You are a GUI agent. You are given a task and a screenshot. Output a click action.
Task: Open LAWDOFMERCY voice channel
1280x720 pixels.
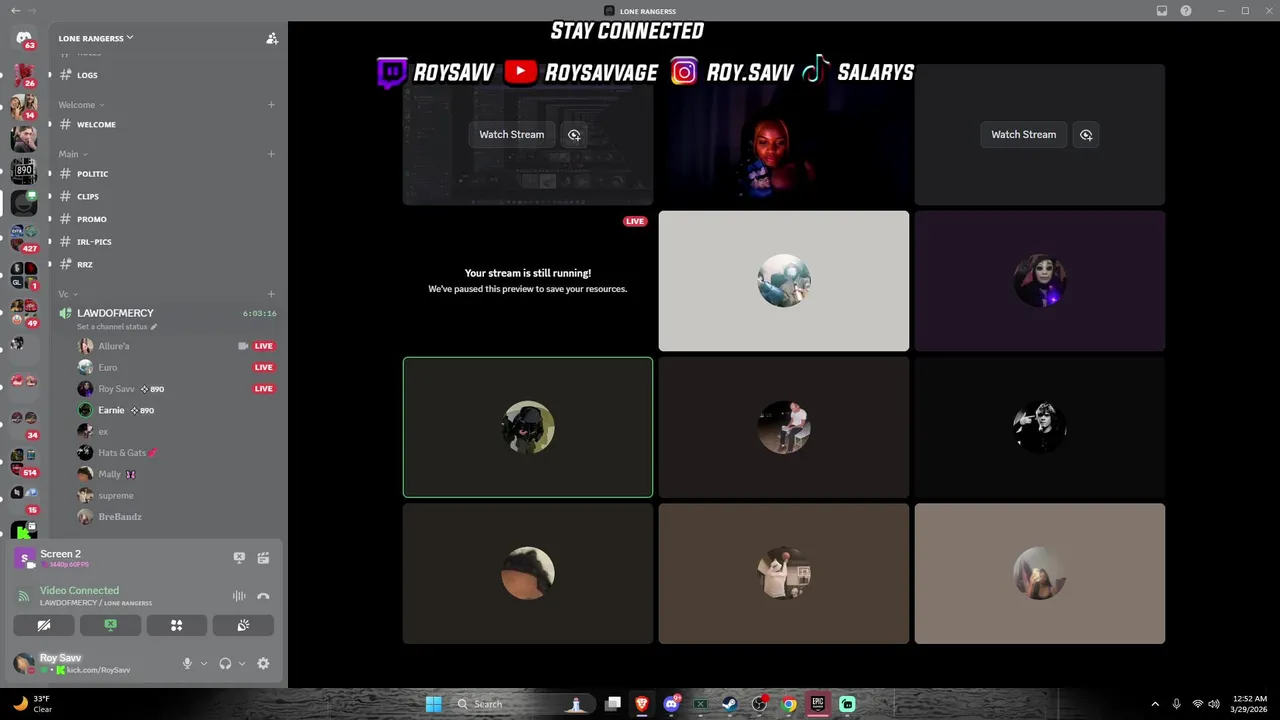click(x=115, y=313)
